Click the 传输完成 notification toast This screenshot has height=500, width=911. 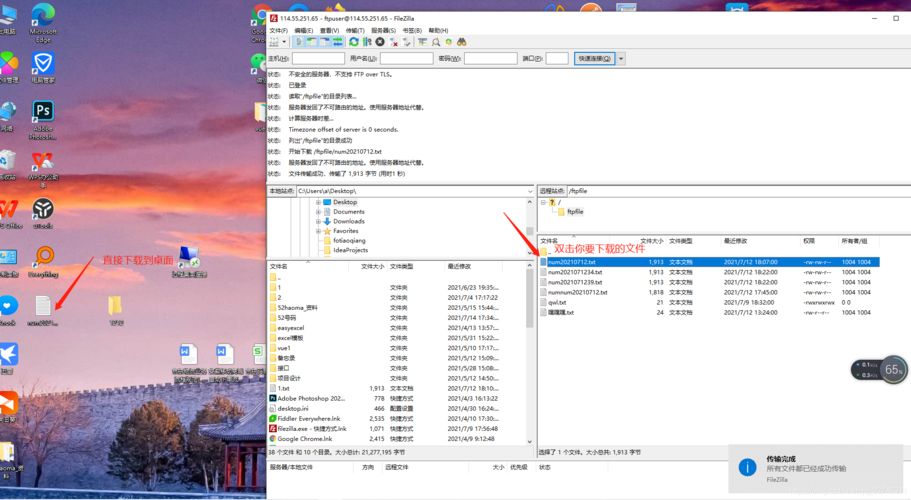click(816, 468)
